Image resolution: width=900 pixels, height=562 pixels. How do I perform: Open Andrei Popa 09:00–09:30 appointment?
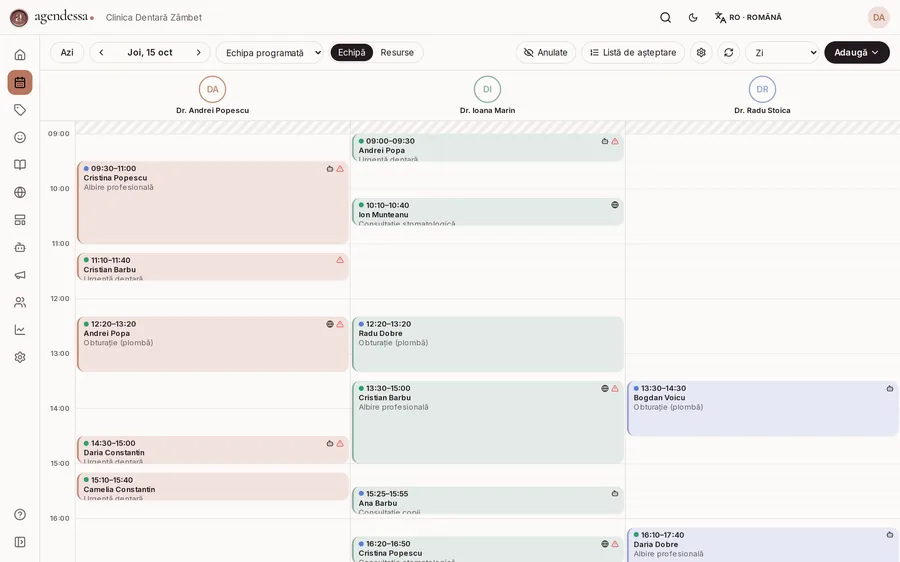(488, 148)
